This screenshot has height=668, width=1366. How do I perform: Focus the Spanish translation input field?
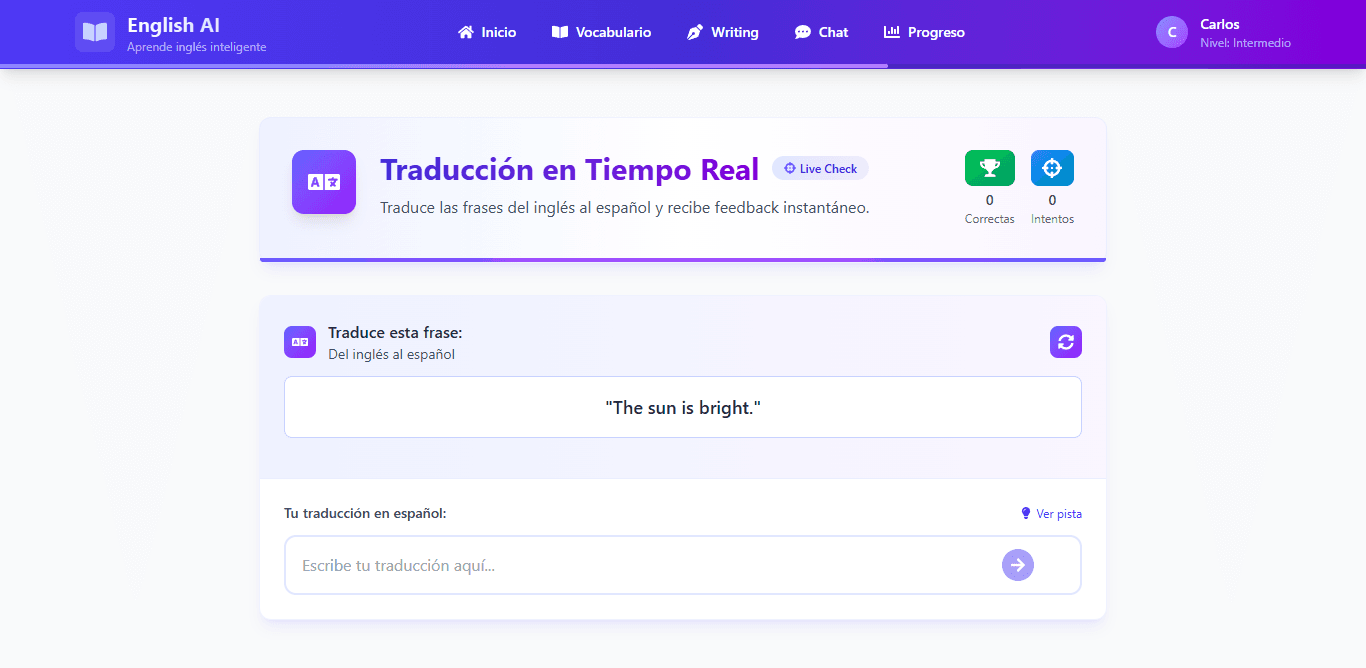tap(640, 565)
